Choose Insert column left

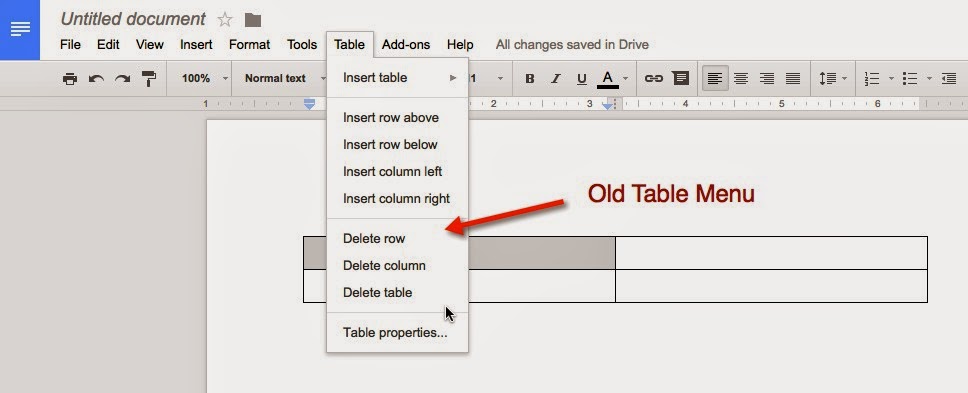pos(398,172)
